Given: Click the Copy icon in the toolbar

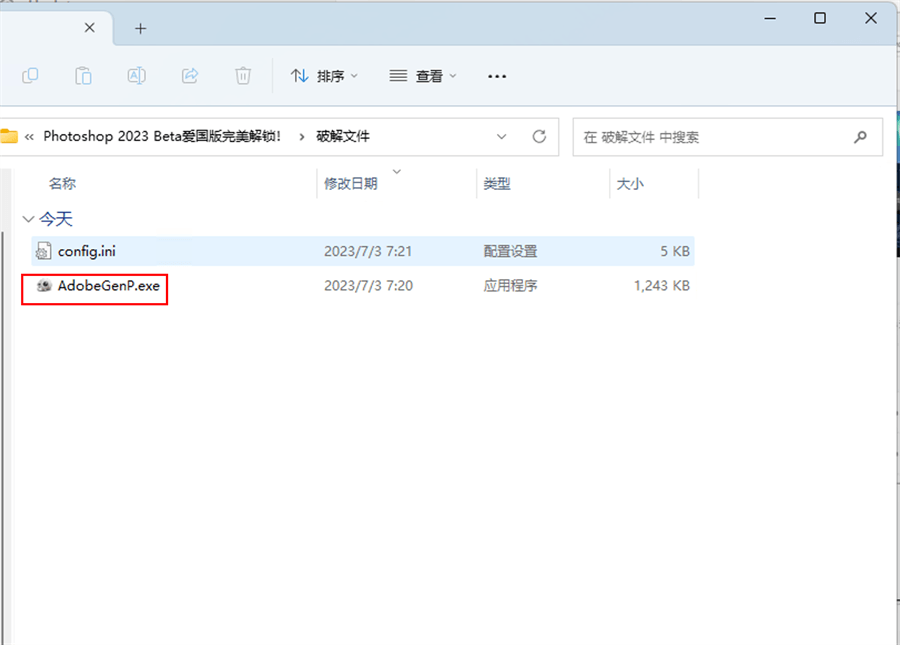Looking at the screenshot, I should coord(30,76).
